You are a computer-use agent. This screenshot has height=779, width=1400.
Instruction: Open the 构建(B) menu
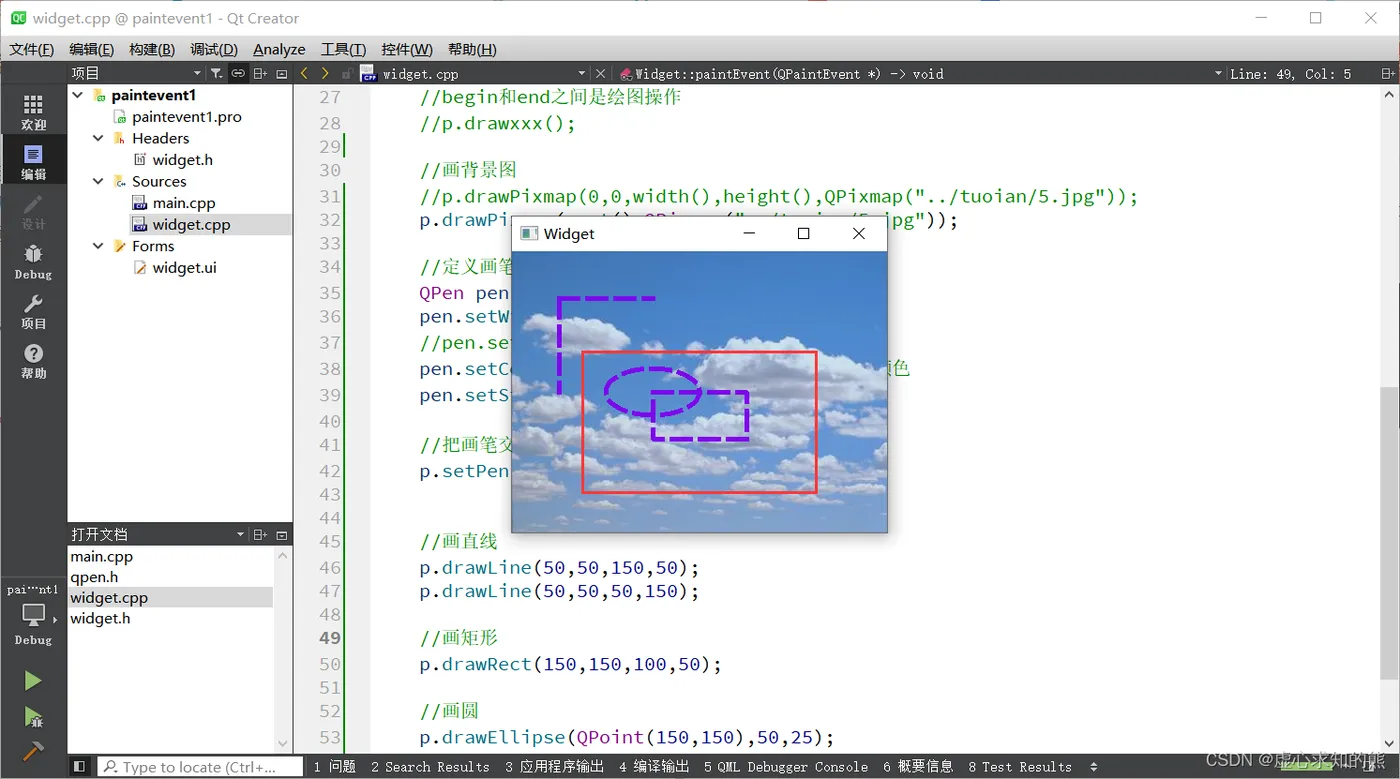[x=152, y=49]
